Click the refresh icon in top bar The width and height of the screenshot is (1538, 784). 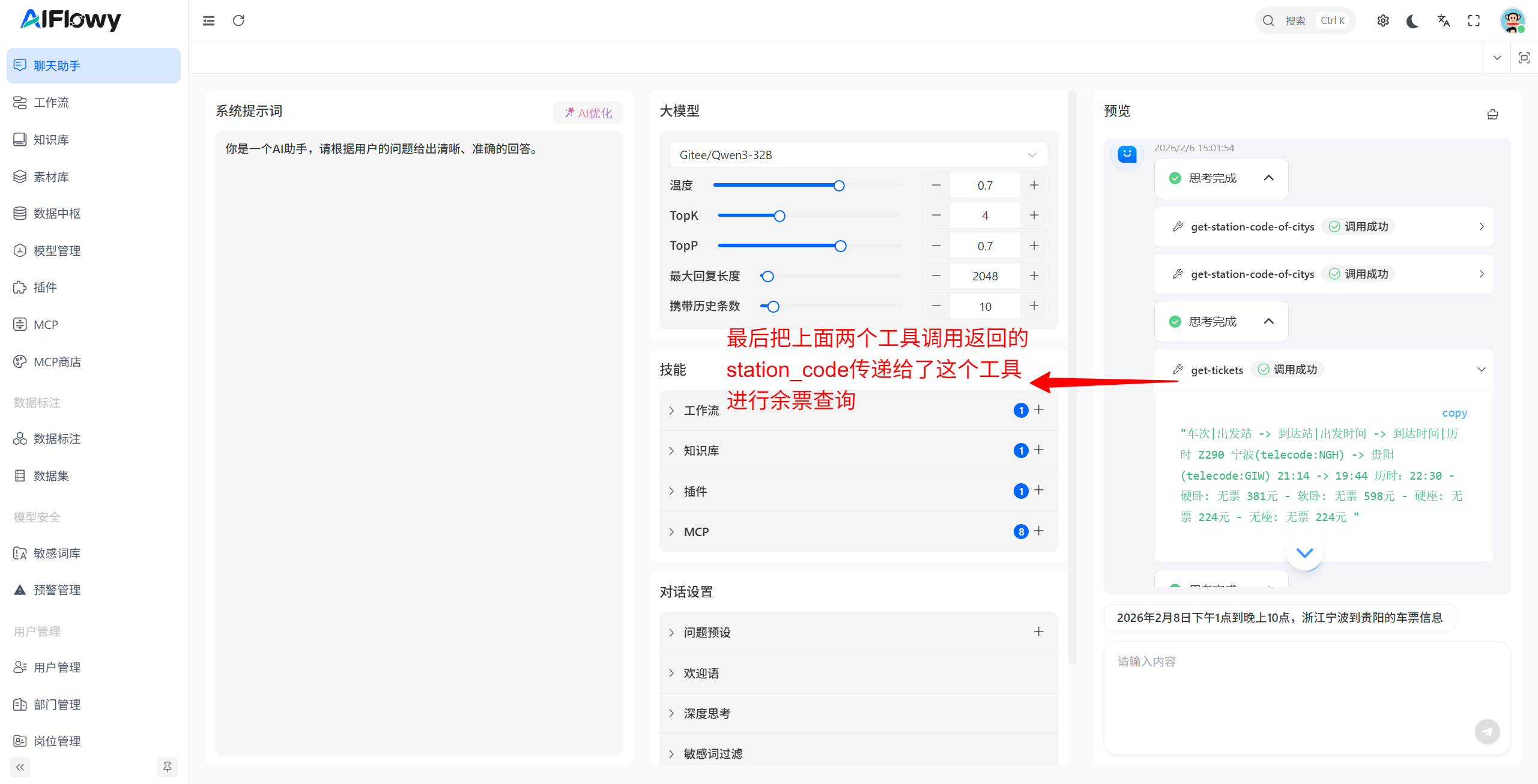(x=238, y=20)
